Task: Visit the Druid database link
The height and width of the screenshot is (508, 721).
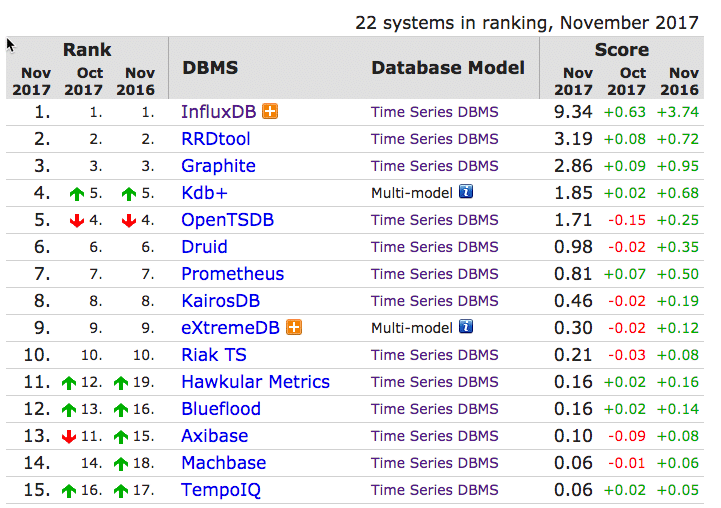Action: click(204, 247)
